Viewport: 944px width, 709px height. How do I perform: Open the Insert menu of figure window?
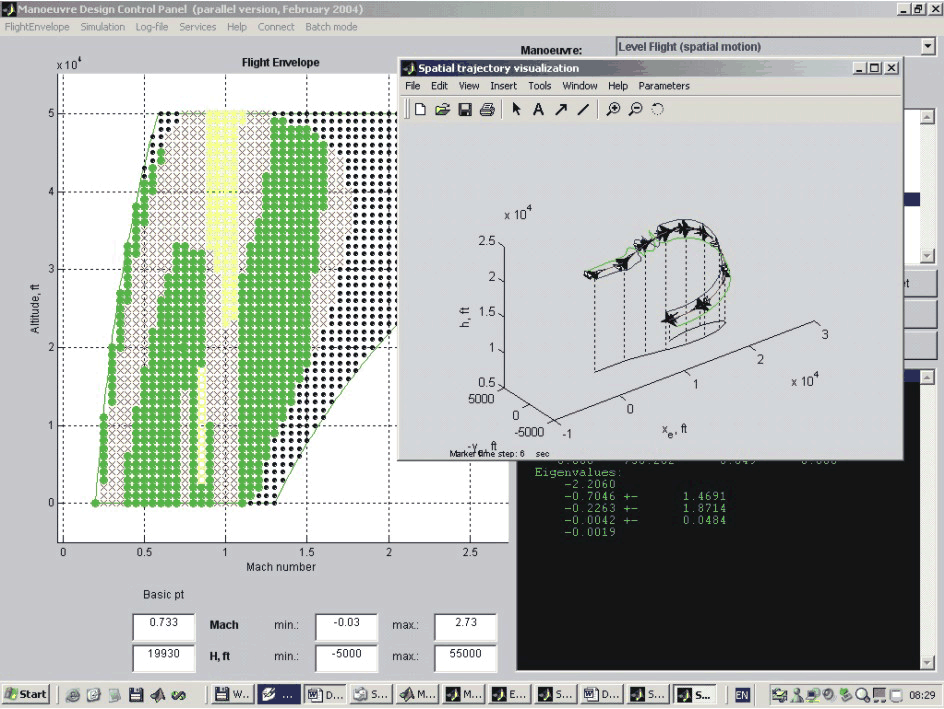(503, 86)
